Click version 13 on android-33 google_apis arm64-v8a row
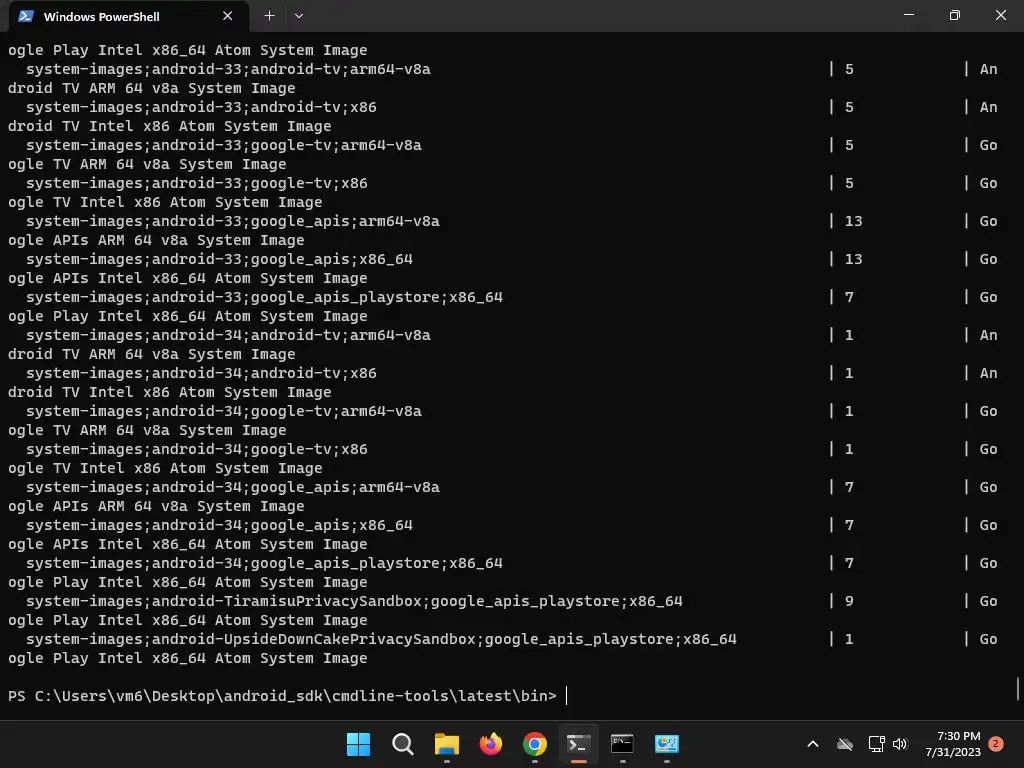 [x=854, y=221]
